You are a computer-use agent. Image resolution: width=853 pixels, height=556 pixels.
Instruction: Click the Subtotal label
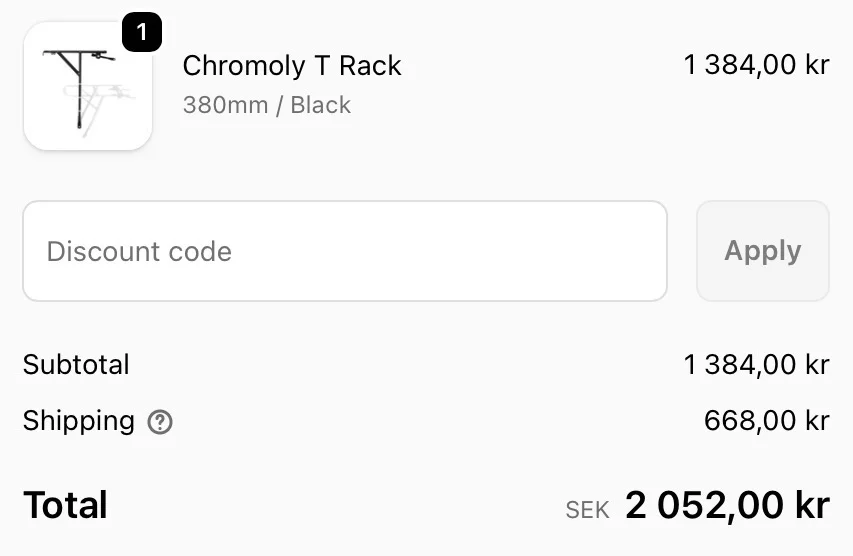pos(76,364)
